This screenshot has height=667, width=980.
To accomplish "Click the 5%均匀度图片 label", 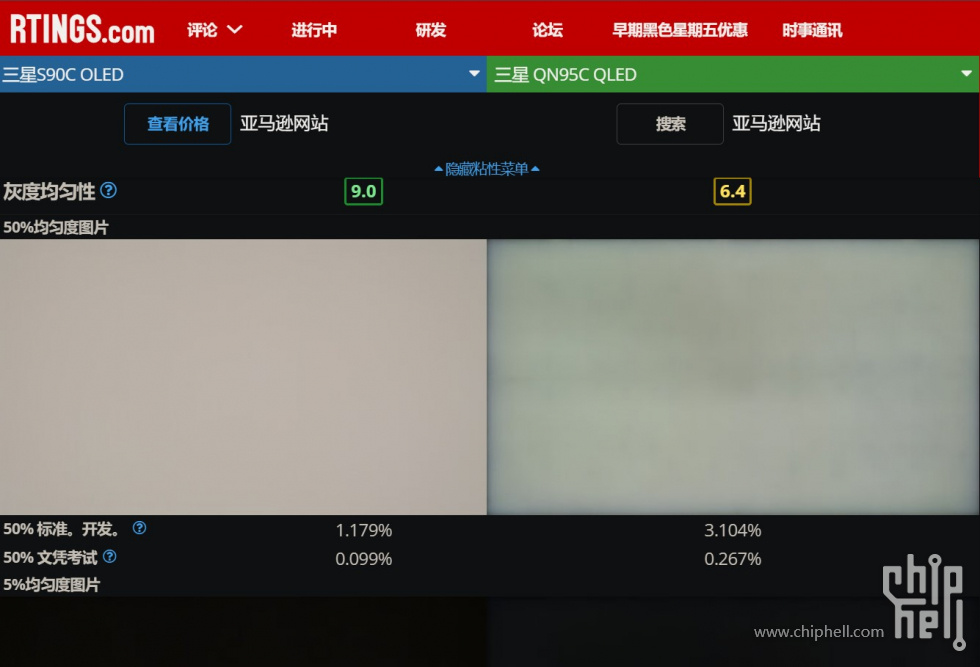I will click(51, 584).
